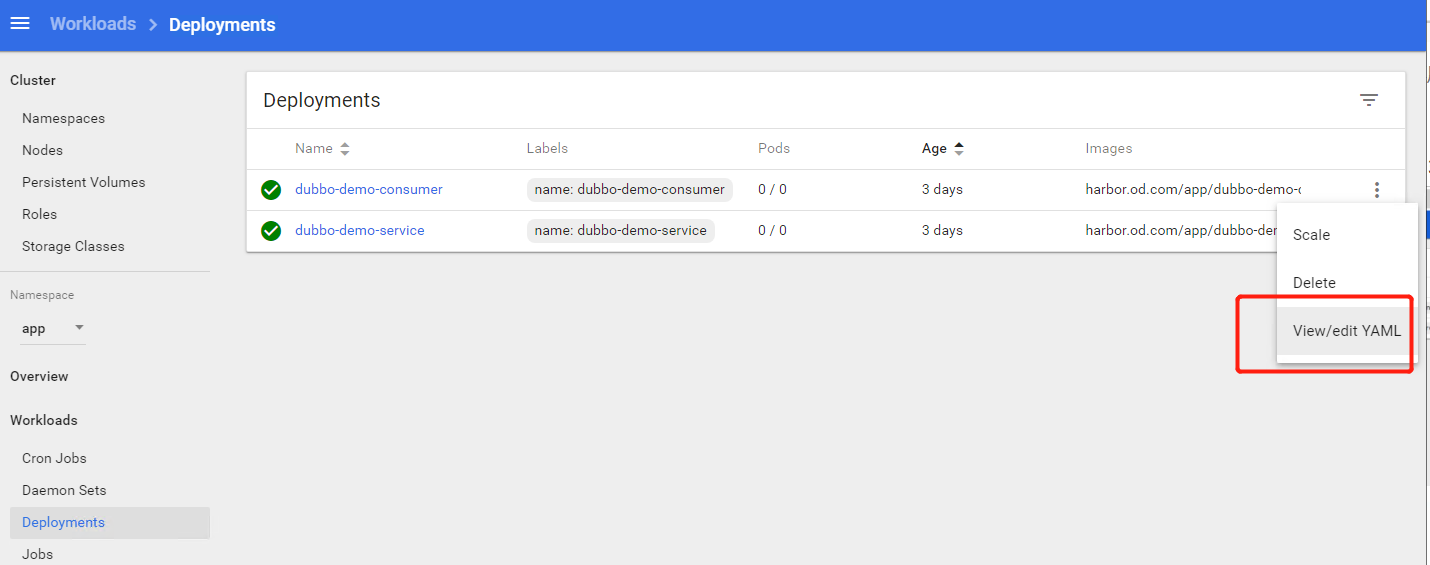Open Persistent Volumes in sidebar

click(83, 182)
